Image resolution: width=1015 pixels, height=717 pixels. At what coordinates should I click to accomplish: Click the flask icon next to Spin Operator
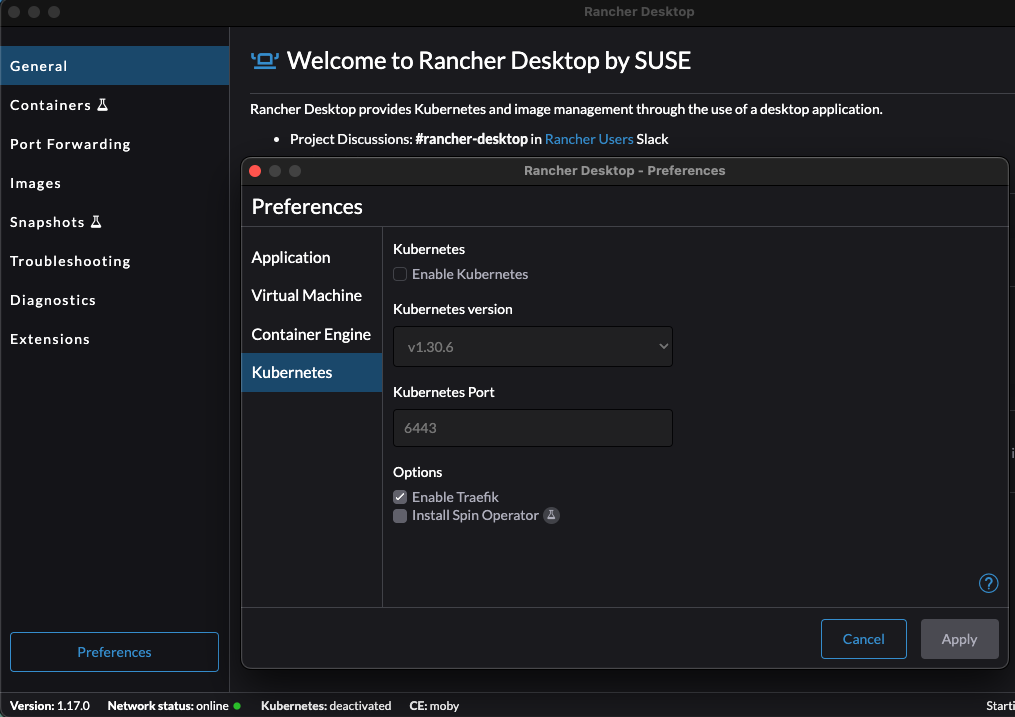coord(551,516)
